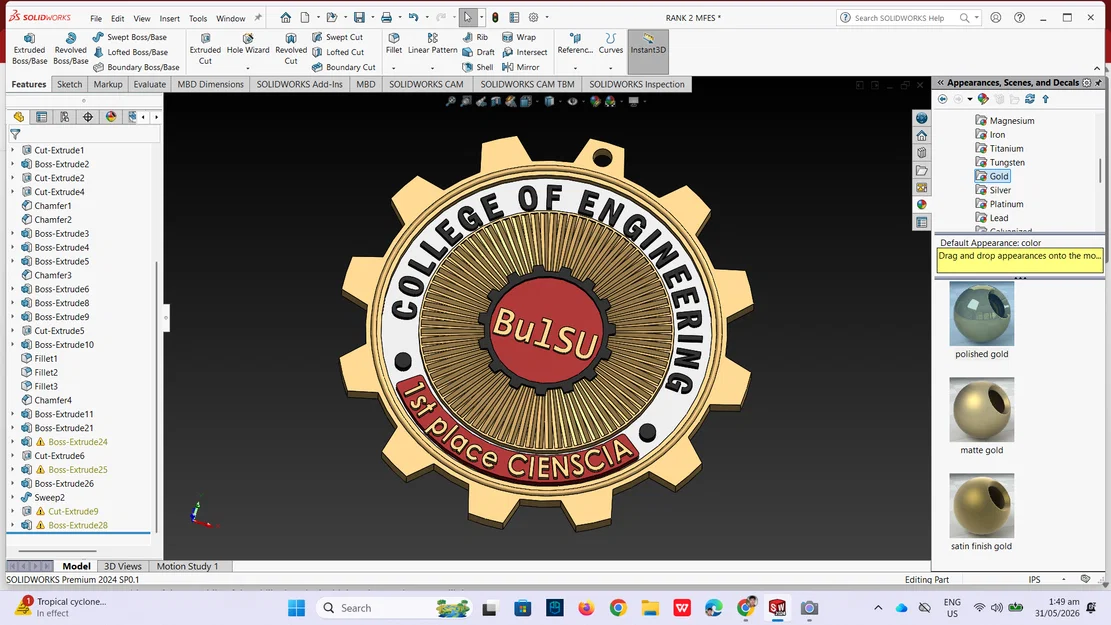
Task: Choose the Swept Boss/Base tool
Action: pyautogui.click(x=130, y=37)
